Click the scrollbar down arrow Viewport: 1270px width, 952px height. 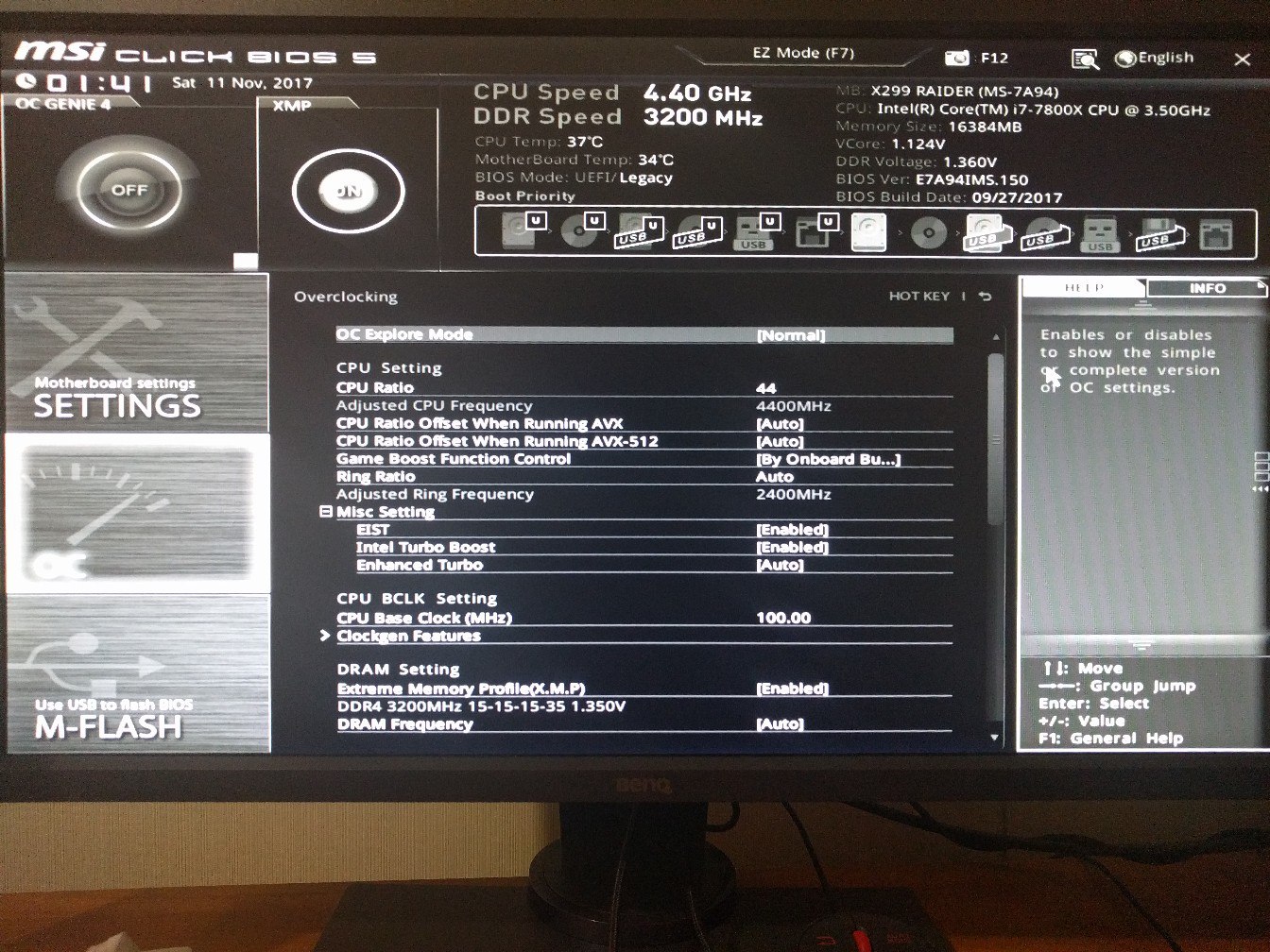pyautogui.click(x=994, y=737)
